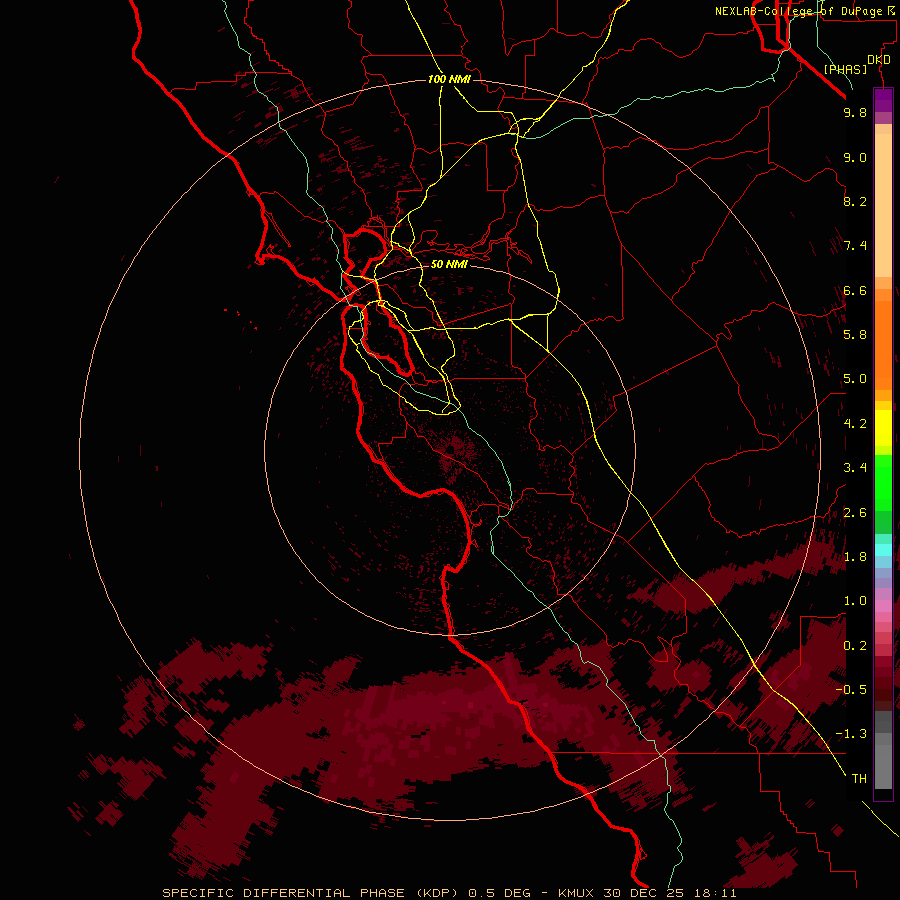This screenshot has width=900, height=900.
Task: Click the 4.2 value on color scale
Action: (855, 424)
